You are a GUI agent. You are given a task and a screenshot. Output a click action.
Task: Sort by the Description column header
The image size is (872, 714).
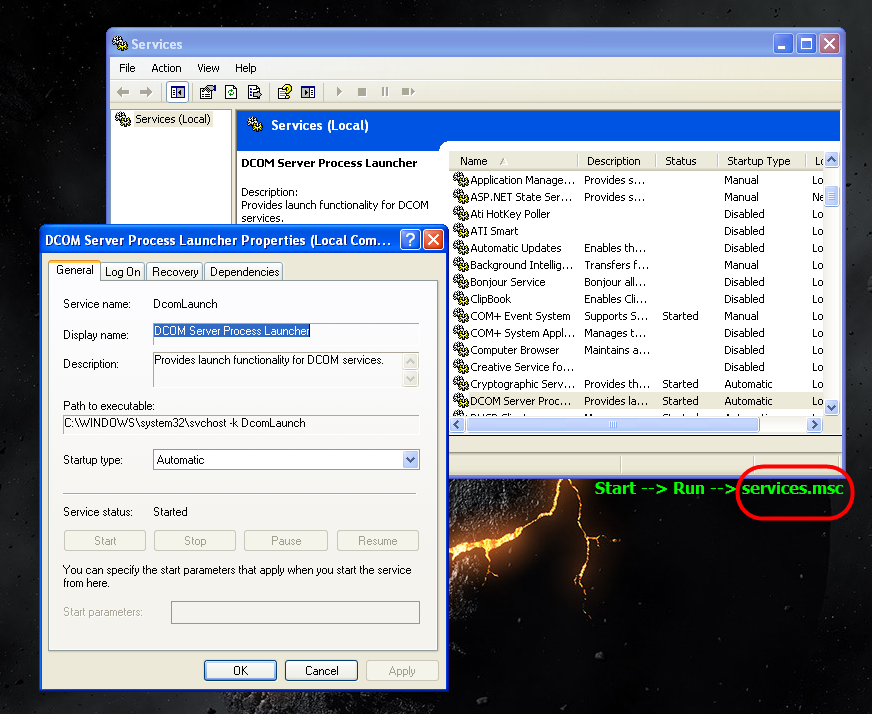pos(617,161)
